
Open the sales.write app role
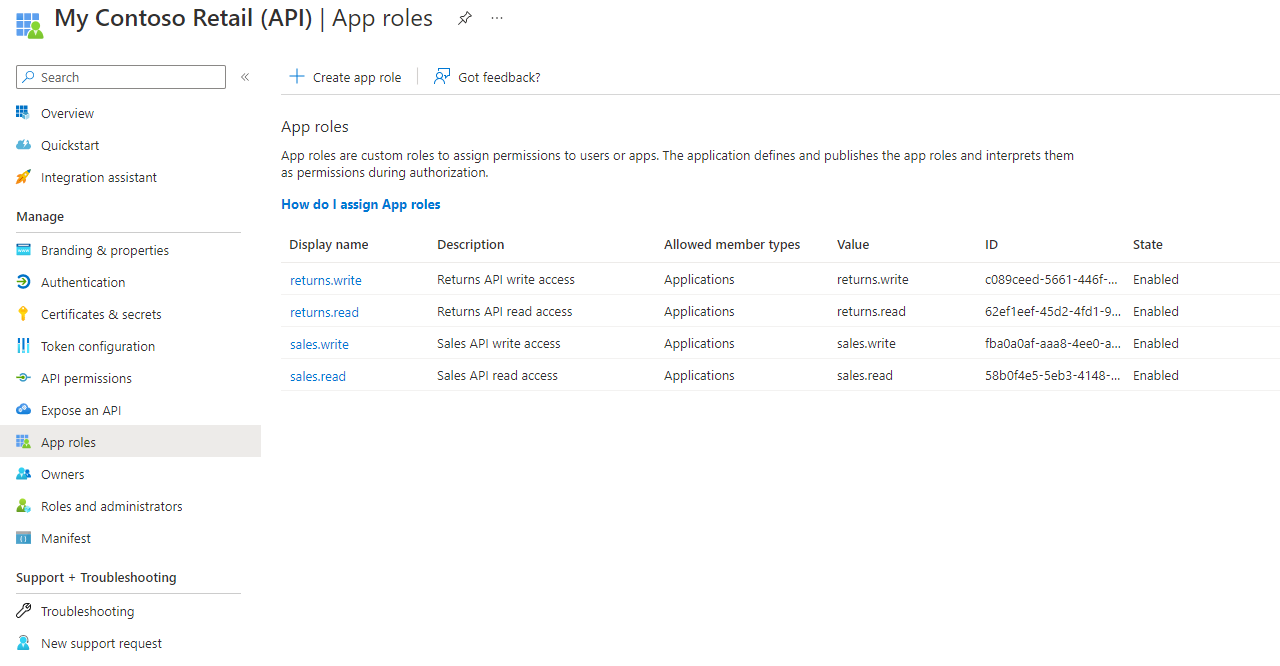coord(319,344)
